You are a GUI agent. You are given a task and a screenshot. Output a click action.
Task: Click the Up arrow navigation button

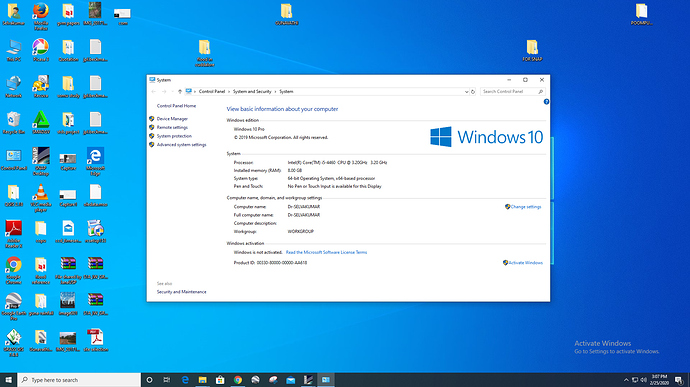[180, 92]
